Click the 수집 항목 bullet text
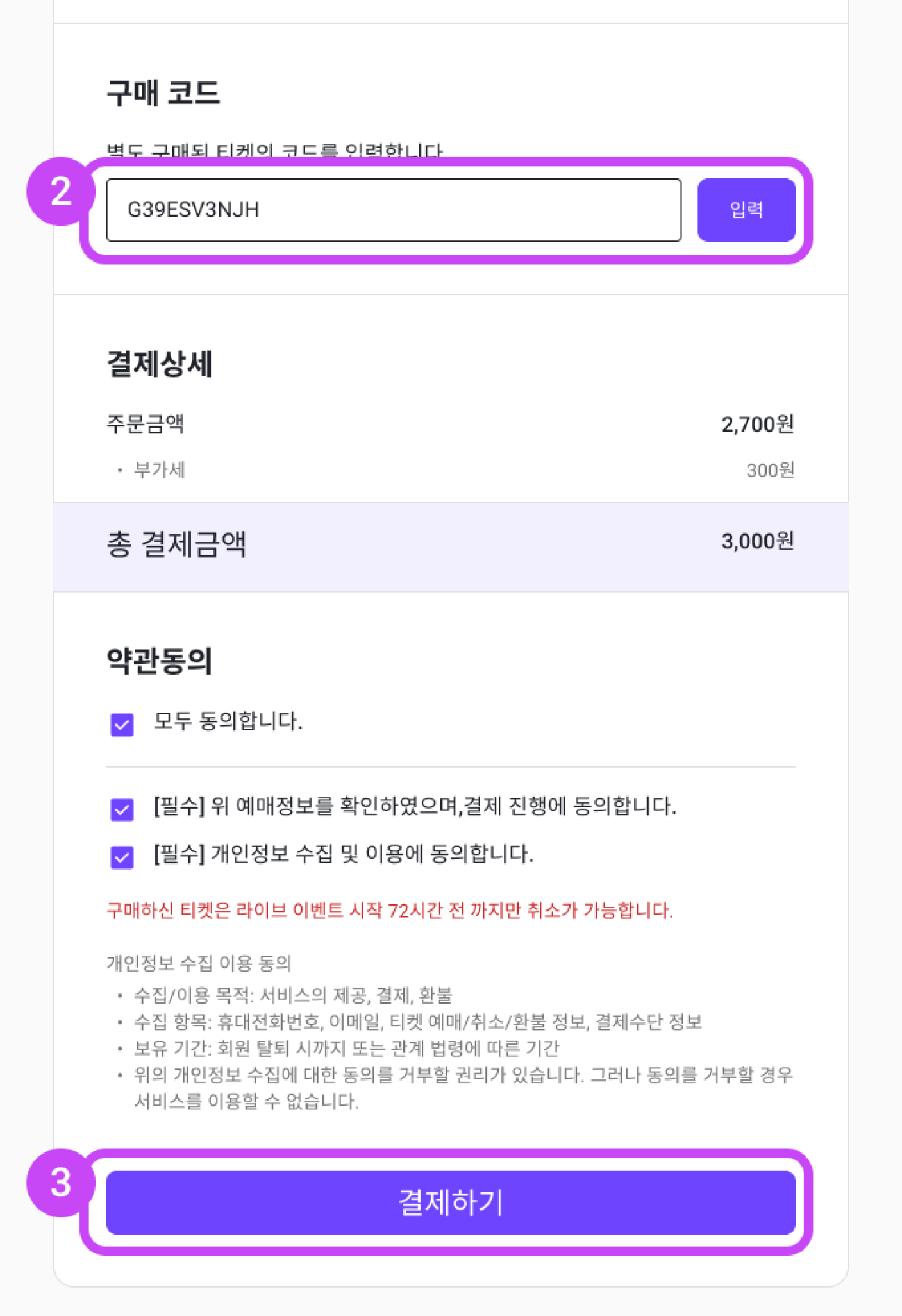The width and height of the screenshot is (902, 1316). point(418,1022)
